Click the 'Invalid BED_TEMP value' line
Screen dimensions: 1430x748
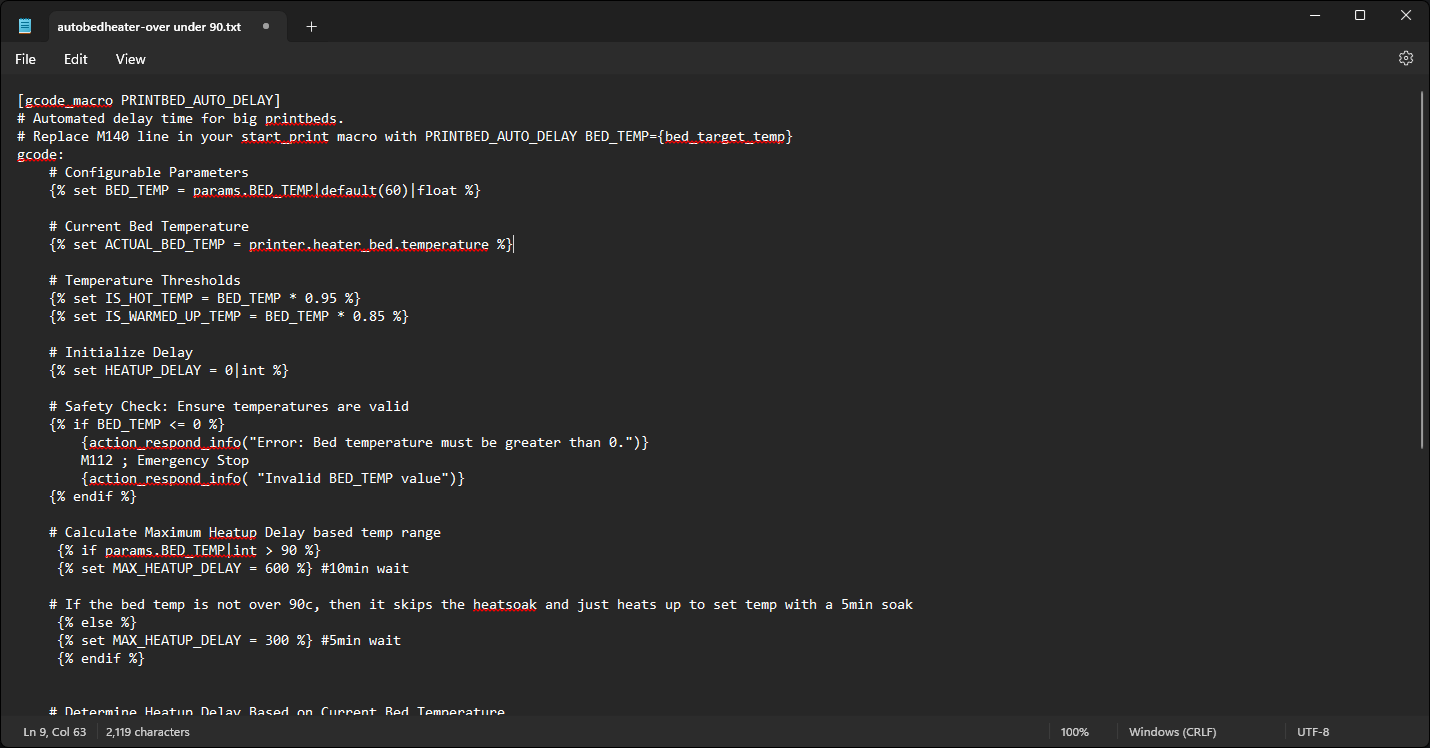[273, 478]
